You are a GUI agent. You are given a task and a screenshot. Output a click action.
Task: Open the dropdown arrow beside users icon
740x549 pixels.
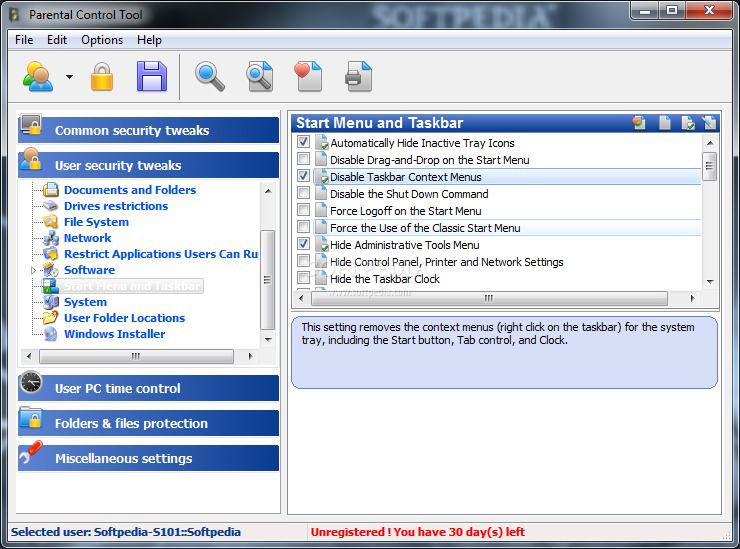pyautogui.click(x=69, y=76)
